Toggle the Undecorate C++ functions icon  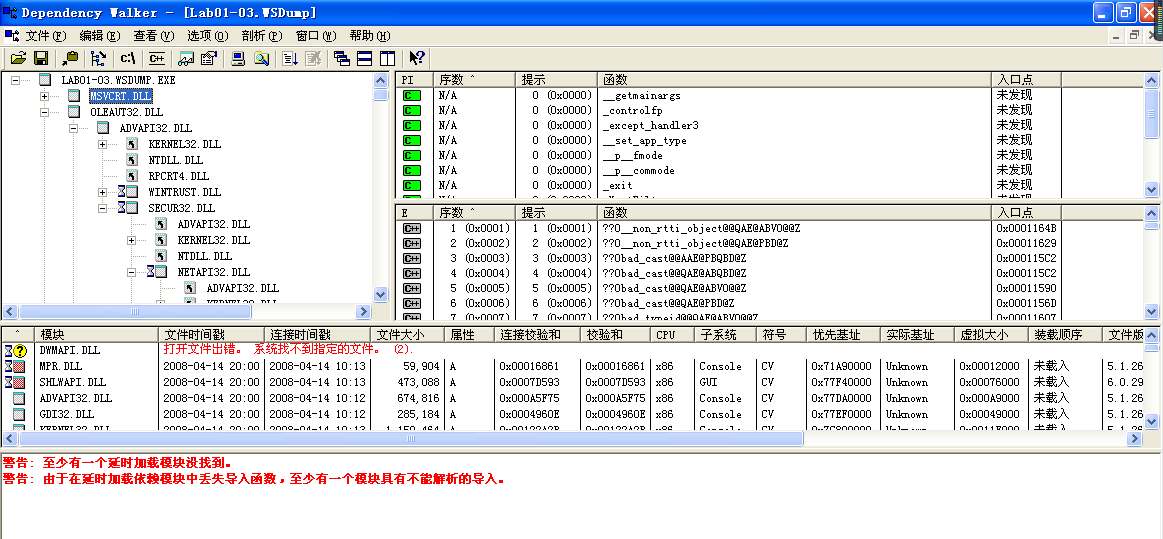pos(157,58)
